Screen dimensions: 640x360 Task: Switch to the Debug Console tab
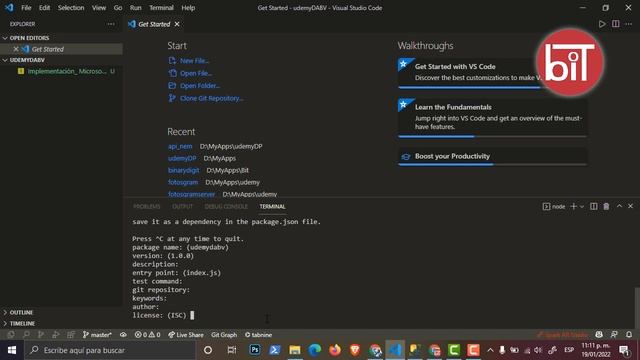tap(226, 207)
